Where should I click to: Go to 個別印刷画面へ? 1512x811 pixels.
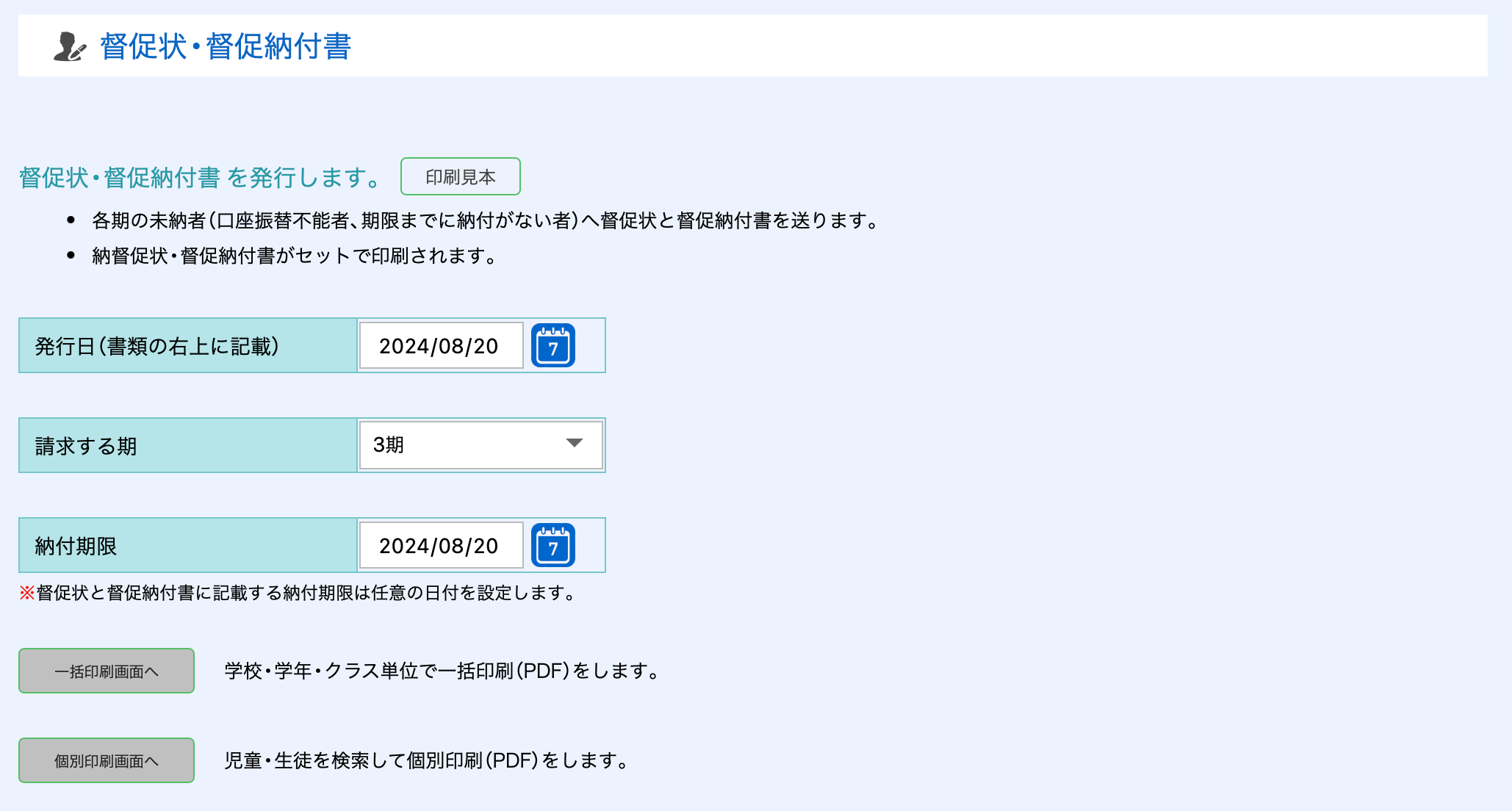point(107,760)
